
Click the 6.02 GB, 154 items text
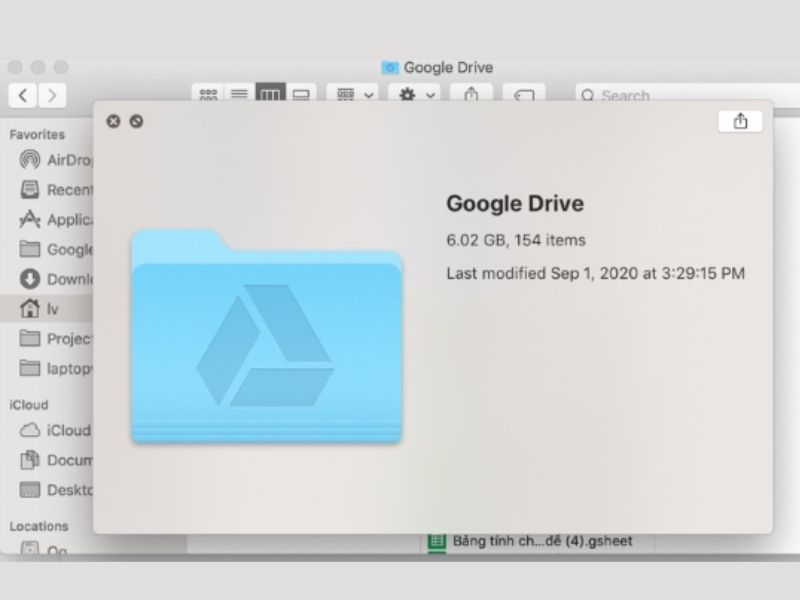tap(516, 240)
